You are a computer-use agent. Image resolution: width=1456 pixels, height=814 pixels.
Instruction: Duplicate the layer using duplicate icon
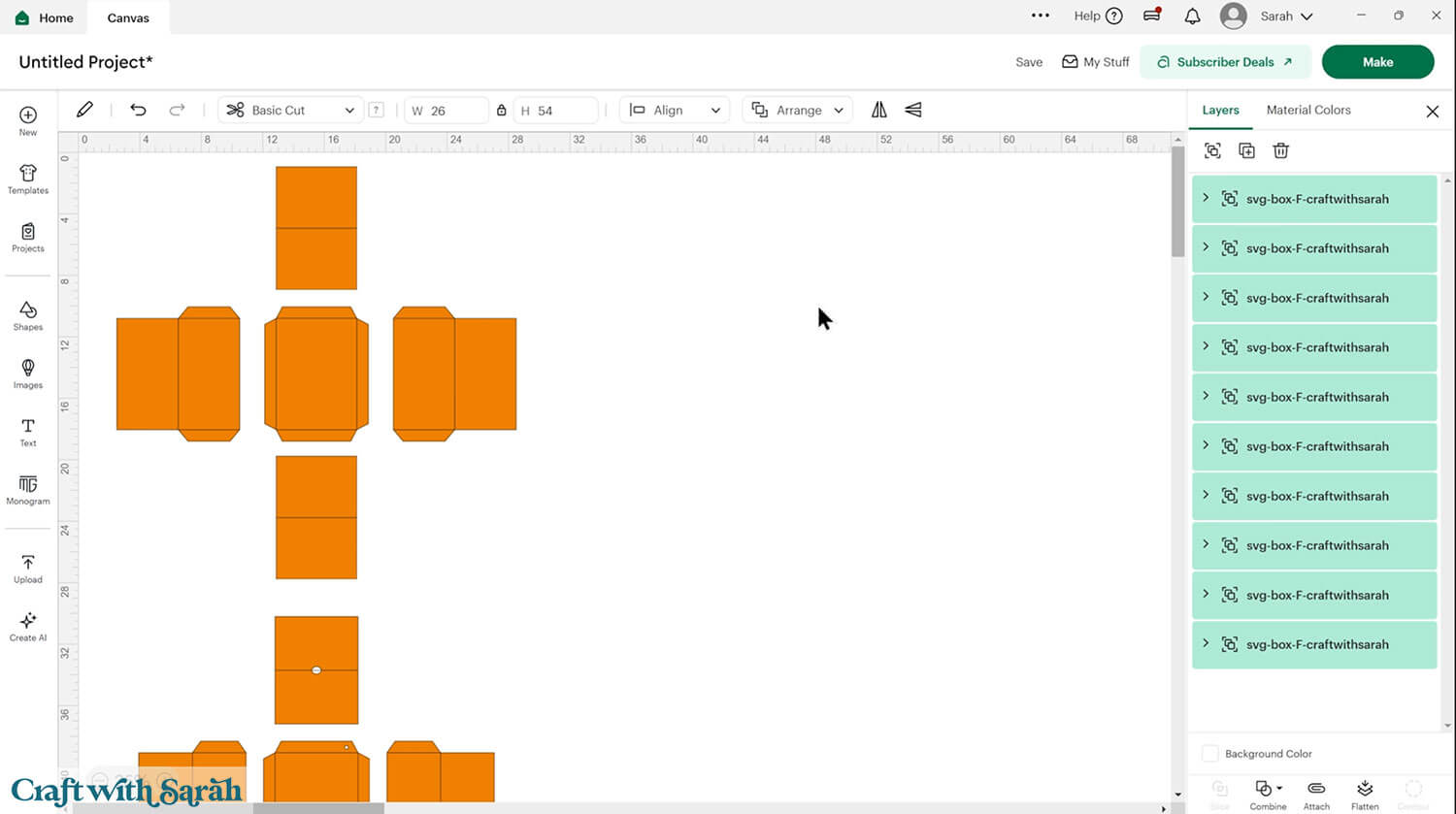tap(1246, 150)
